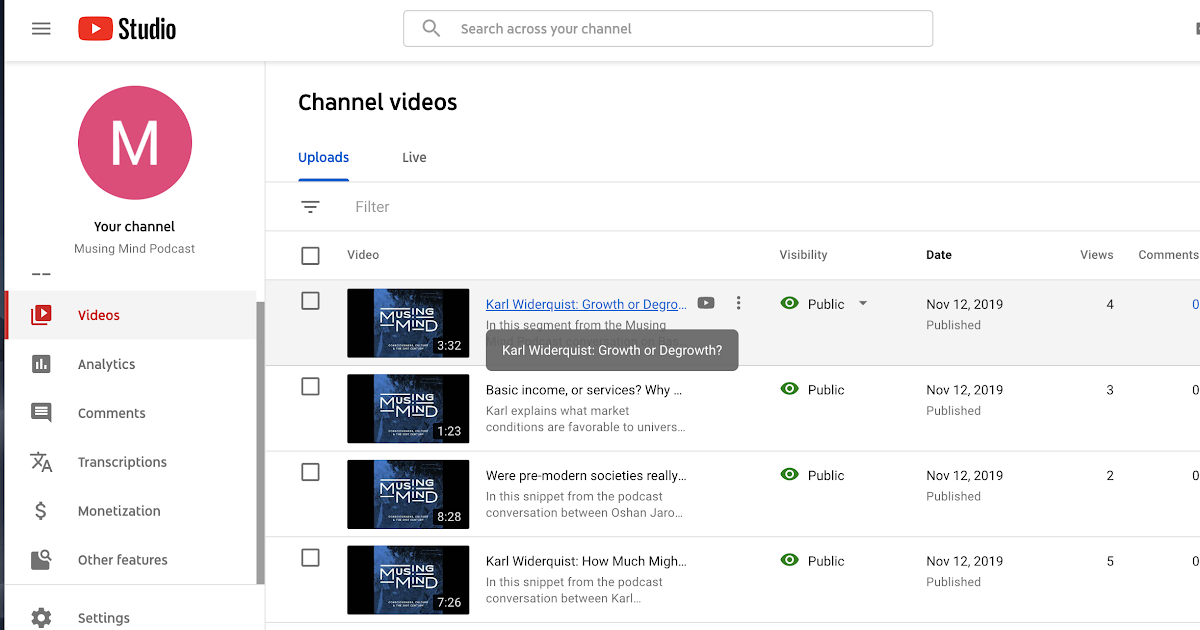Open Analytics in the sidebar
The height and width of the screenshot is (630, 1200).
coord(131,364)
